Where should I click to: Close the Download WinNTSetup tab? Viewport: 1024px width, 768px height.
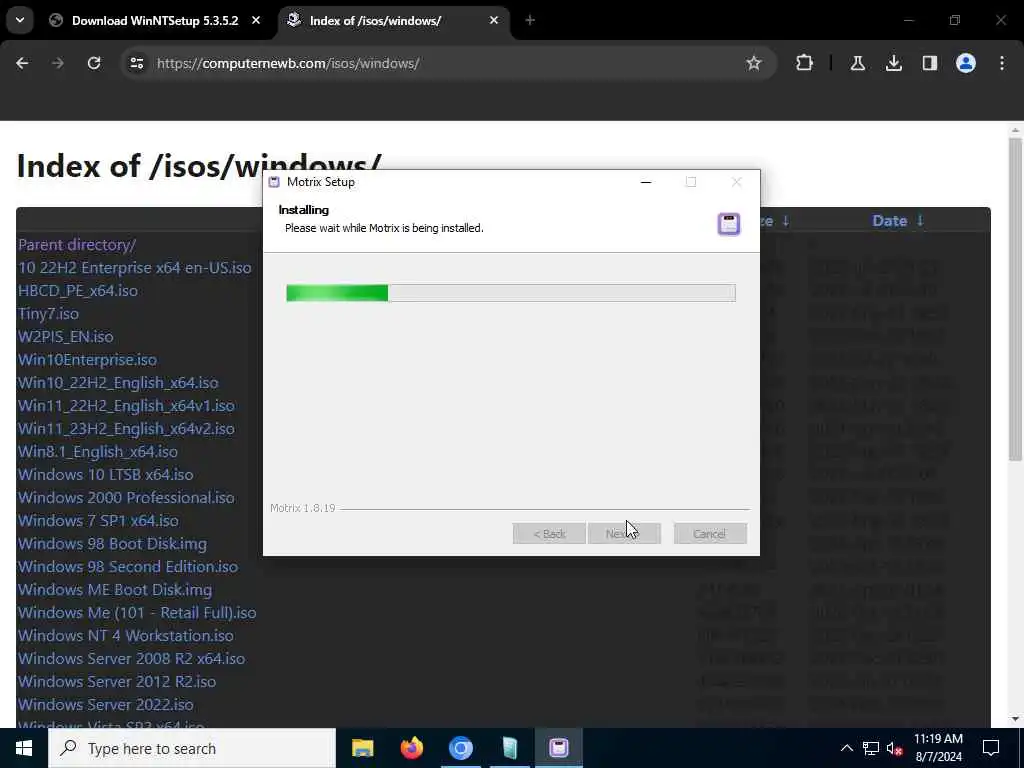(256, 21)
